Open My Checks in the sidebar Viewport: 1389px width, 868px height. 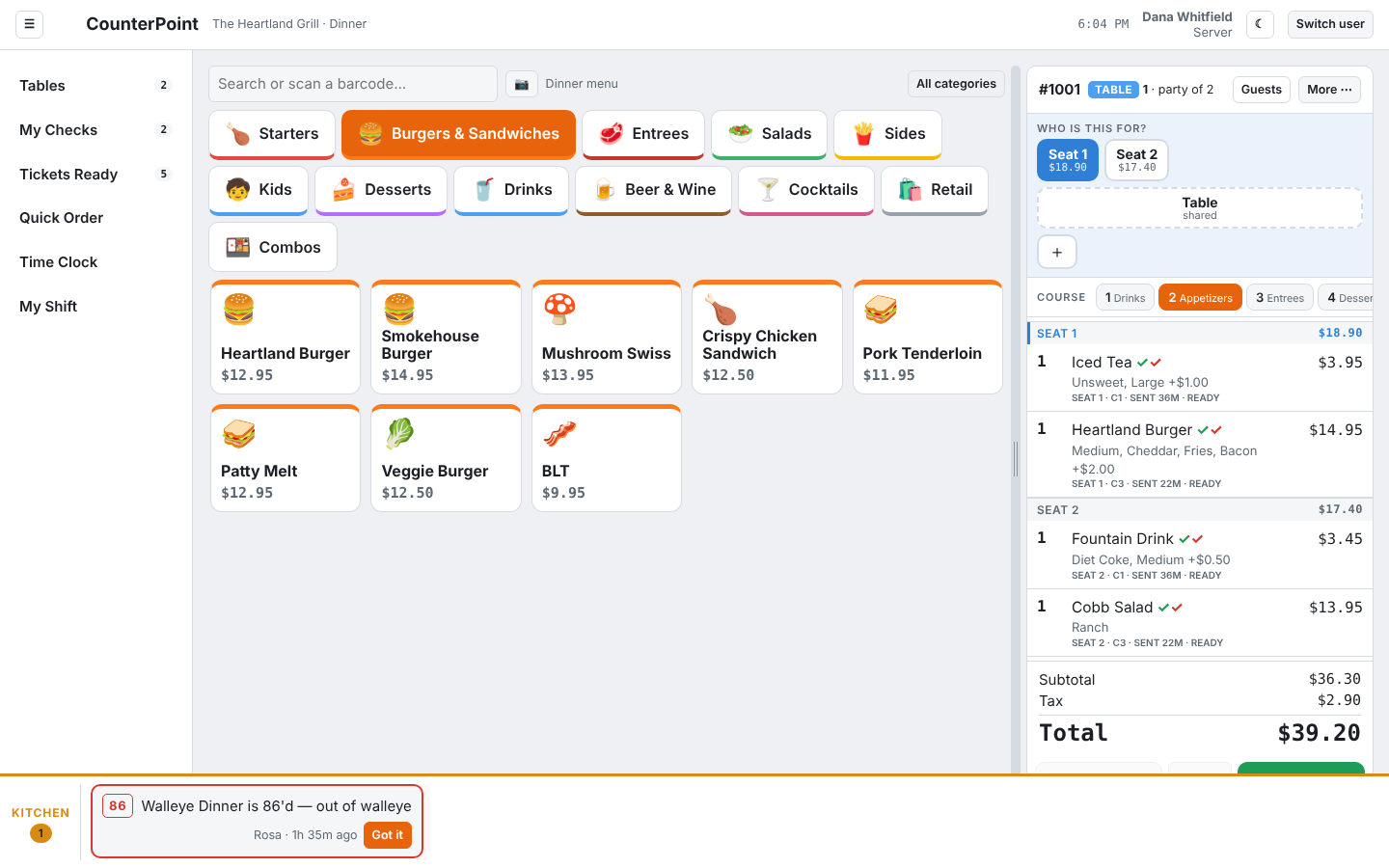[95, 130]
